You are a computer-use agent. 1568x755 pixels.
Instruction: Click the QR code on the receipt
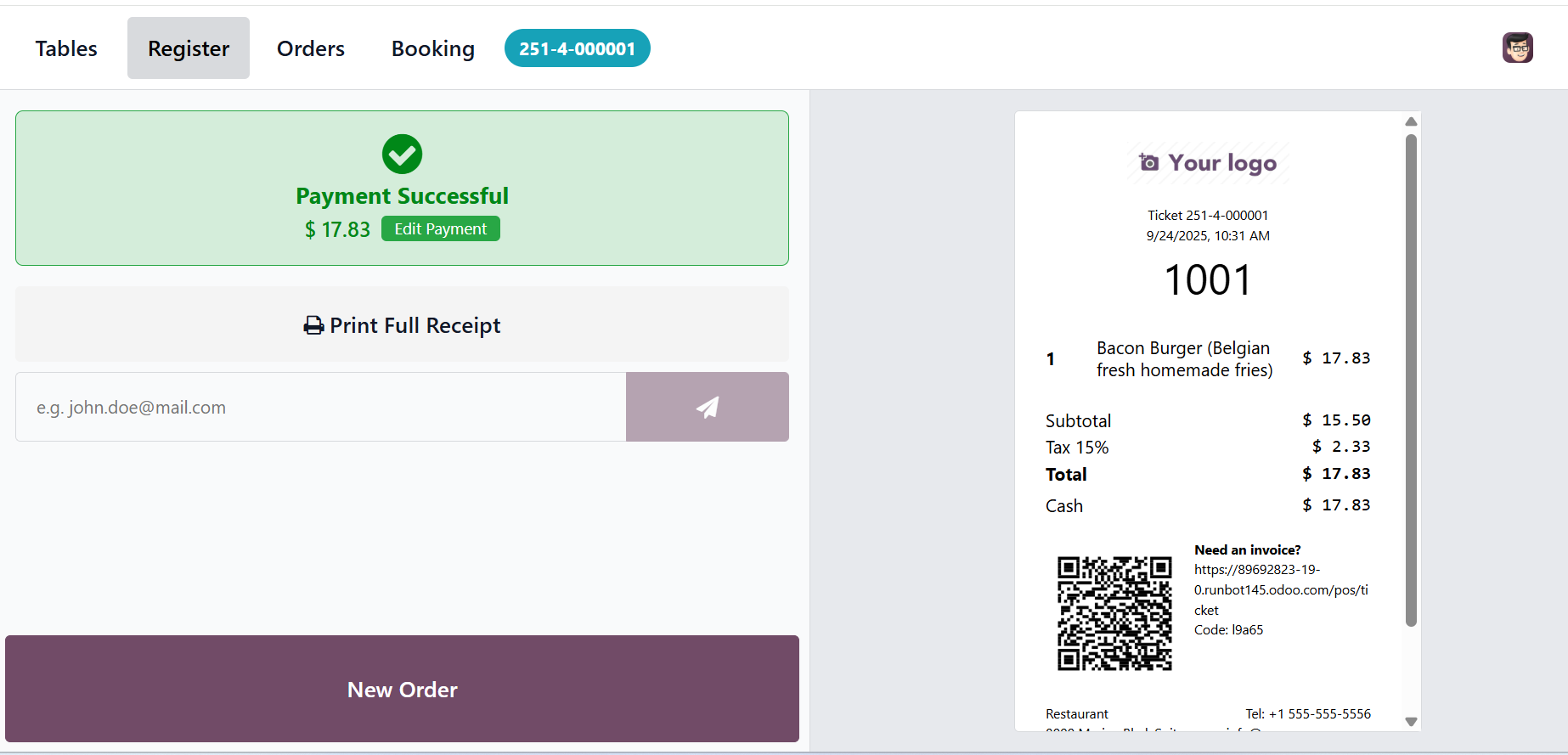(x=1114, y=613)
